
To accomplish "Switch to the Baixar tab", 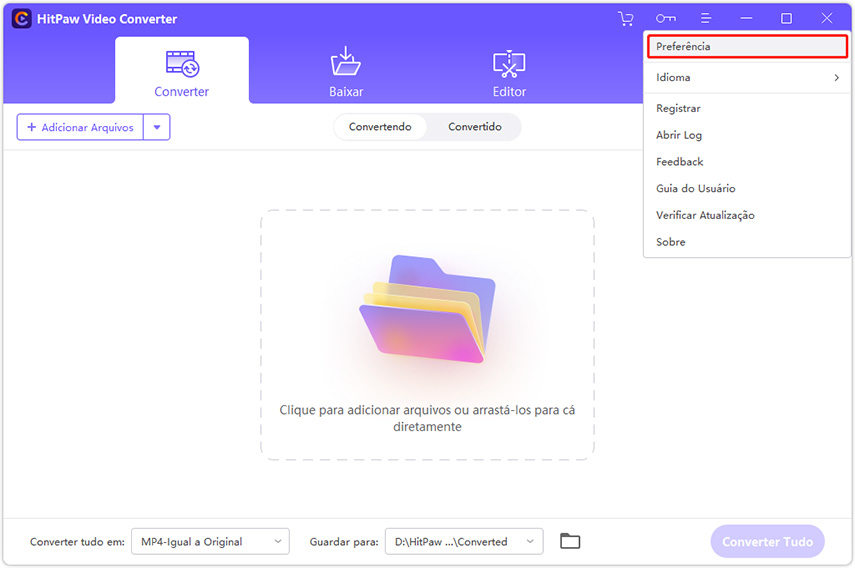I will tap(346, 73).
